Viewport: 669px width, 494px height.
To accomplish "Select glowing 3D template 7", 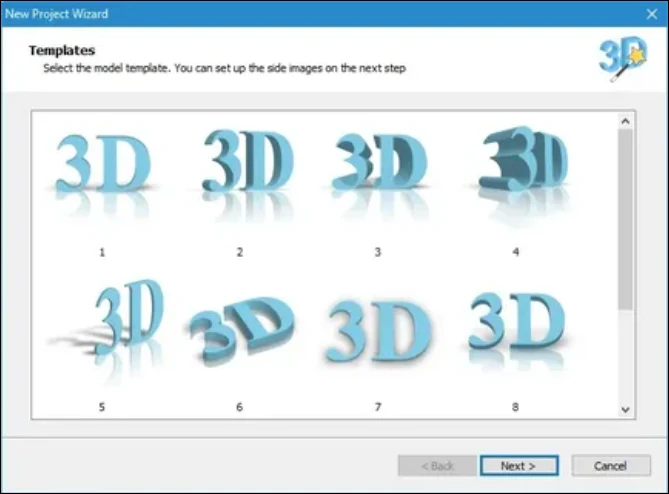I will 378,331.
